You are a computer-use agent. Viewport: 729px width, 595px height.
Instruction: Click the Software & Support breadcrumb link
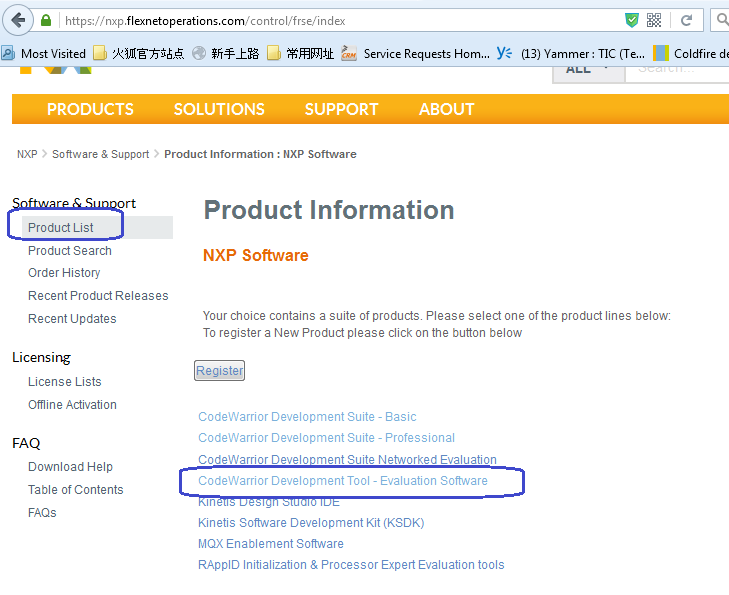pyautogui.click(x=100, y=154)
